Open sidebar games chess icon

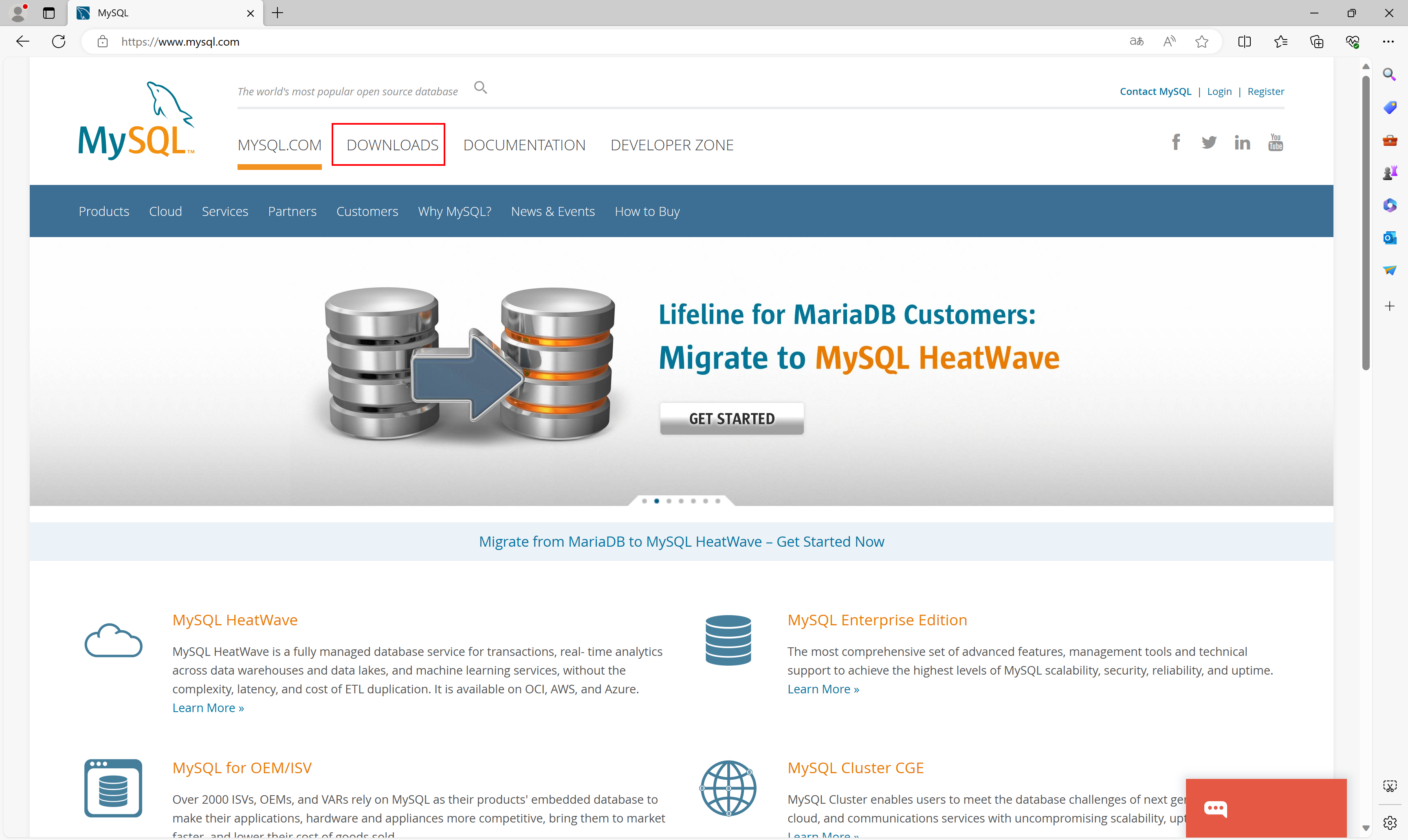(x=1389, y=173)
